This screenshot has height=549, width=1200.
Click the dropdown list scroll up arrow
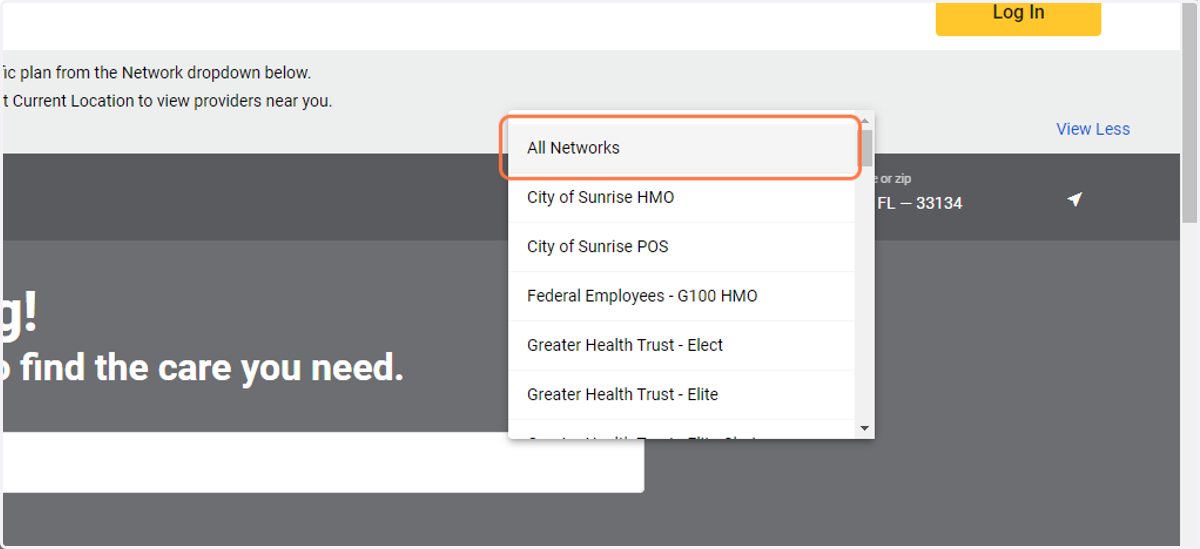pos(865,119)
